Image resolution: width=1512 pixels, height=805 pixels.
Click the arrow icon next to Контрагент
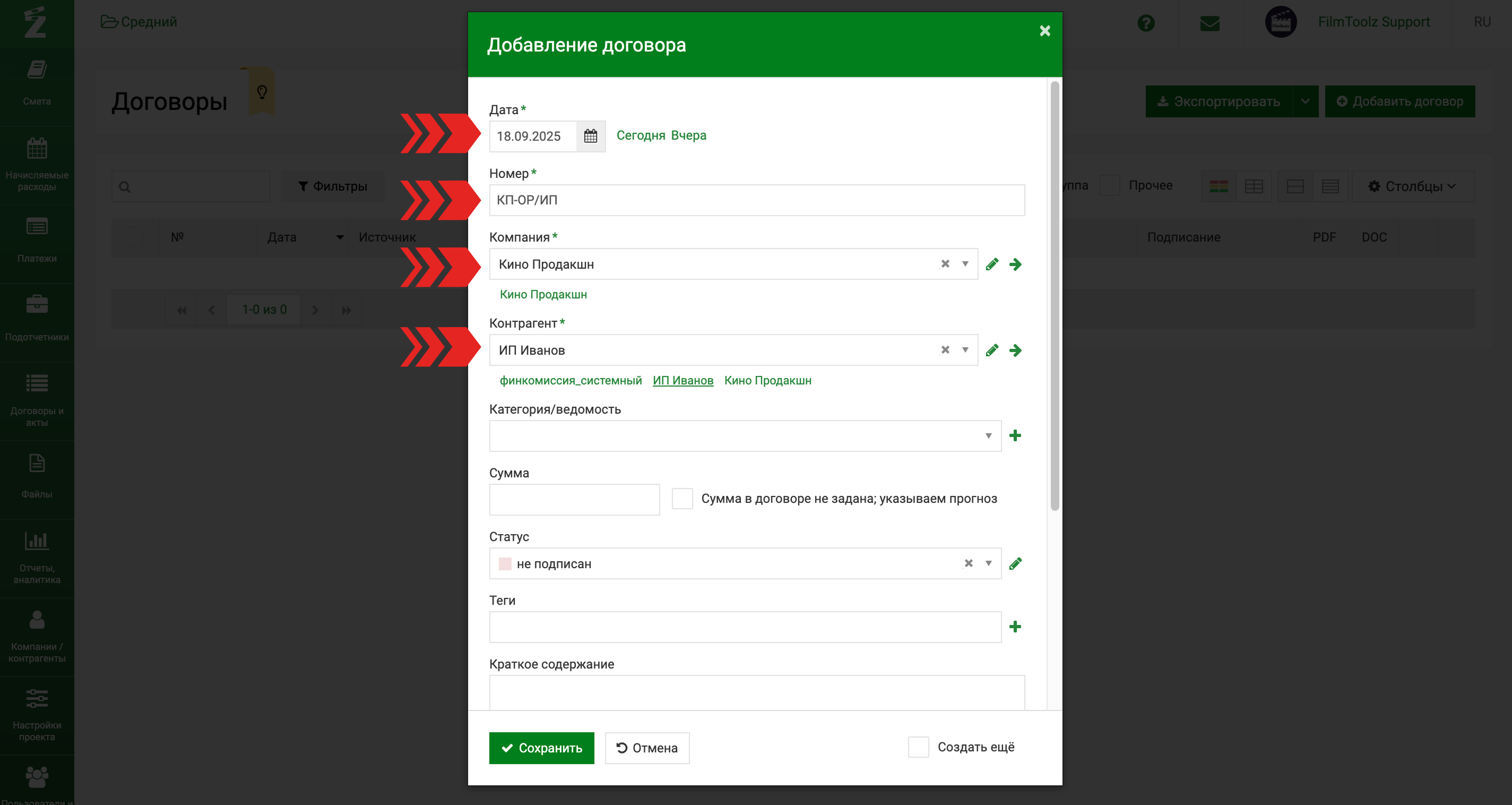(1015, 350)
